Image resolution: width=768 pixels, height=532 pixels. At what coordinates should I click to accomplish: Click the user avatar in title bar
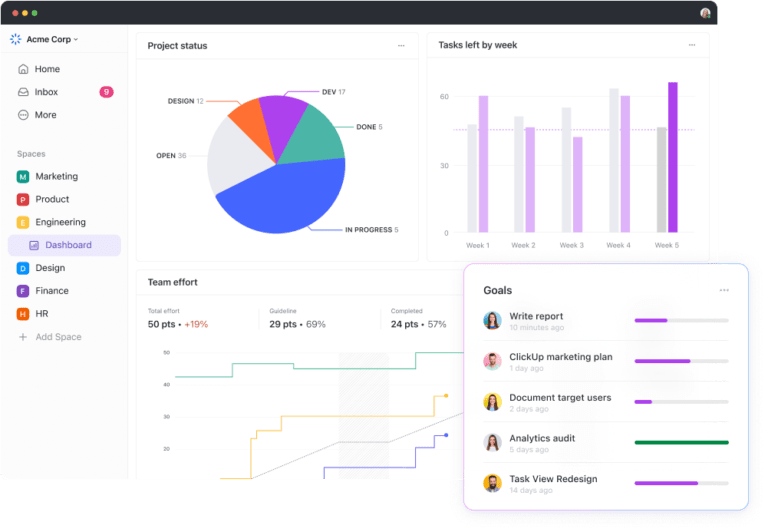705,13
